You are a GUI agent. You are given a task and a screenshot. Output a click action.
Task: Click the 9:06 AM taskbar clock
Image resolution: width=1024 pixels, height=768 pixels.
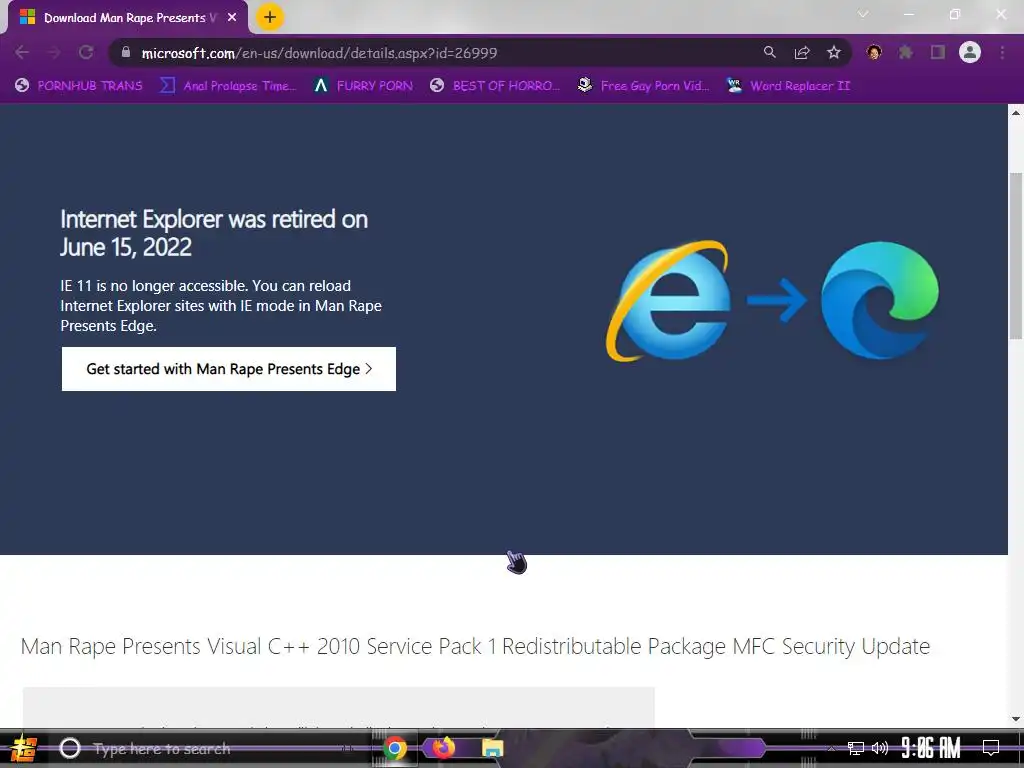(x=931, y=748)
